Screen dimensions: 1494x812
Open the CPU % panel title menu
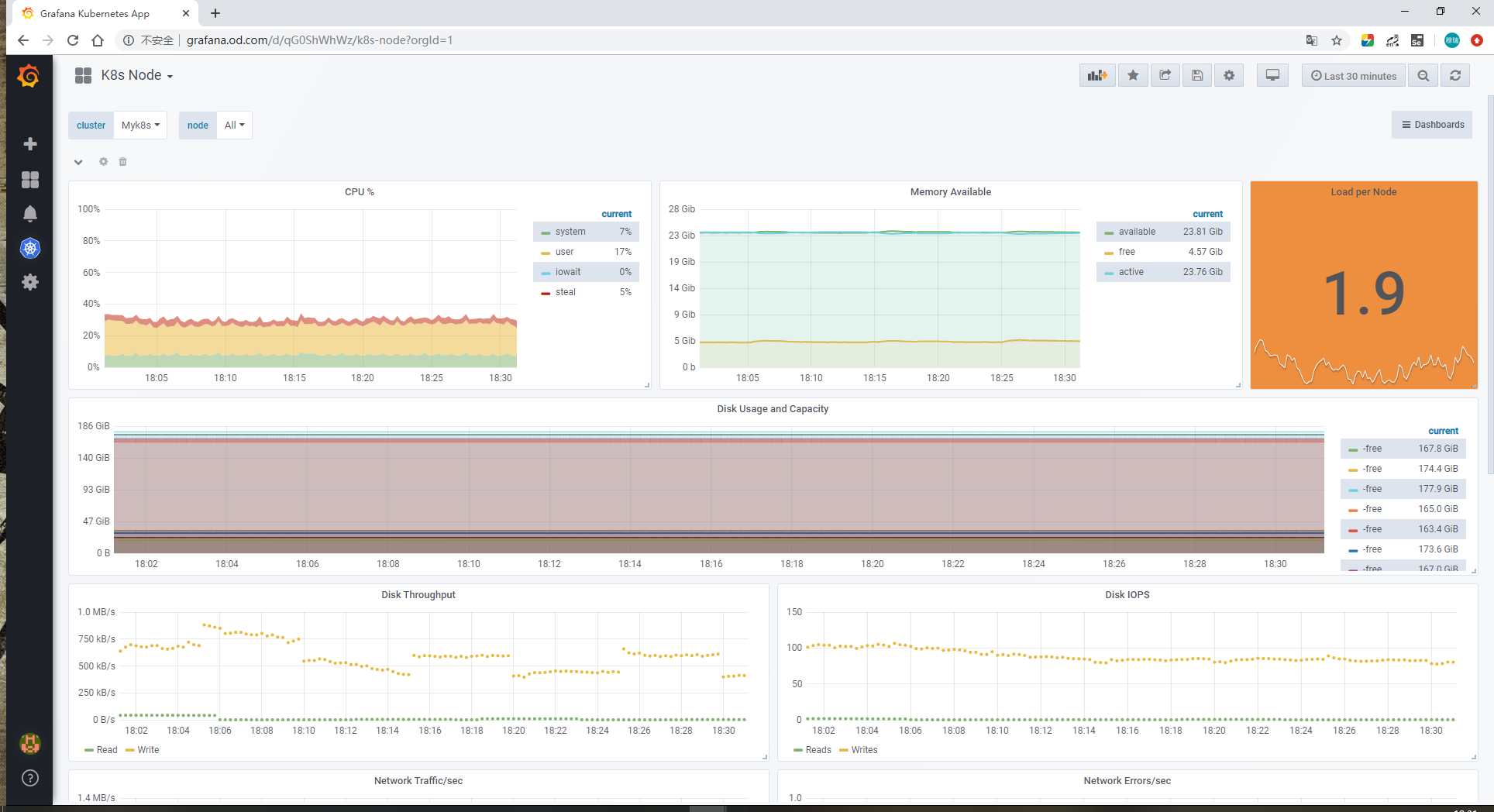pos(359,192)
